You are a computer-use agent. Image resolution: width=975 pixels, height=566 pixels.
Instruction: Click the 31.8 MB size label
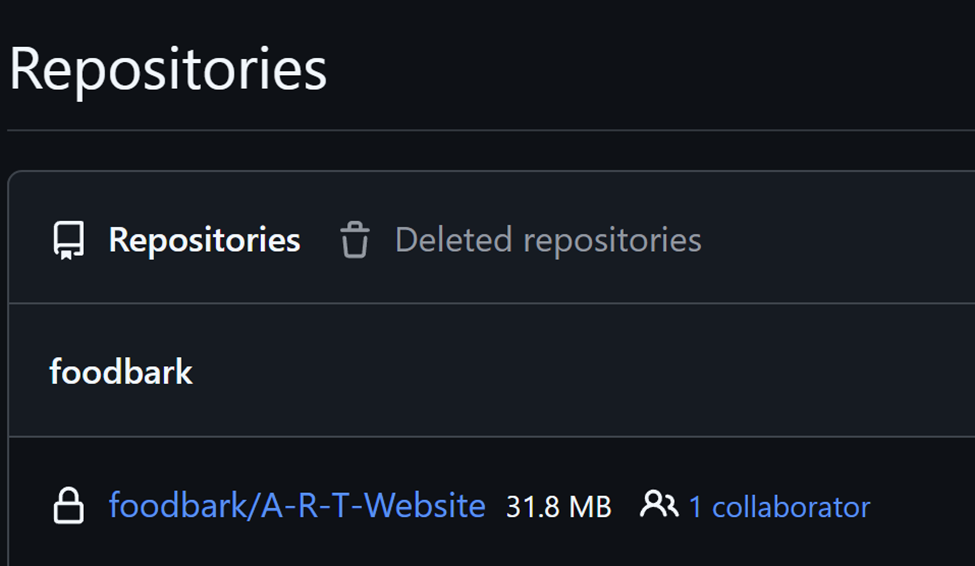(558, 507)
